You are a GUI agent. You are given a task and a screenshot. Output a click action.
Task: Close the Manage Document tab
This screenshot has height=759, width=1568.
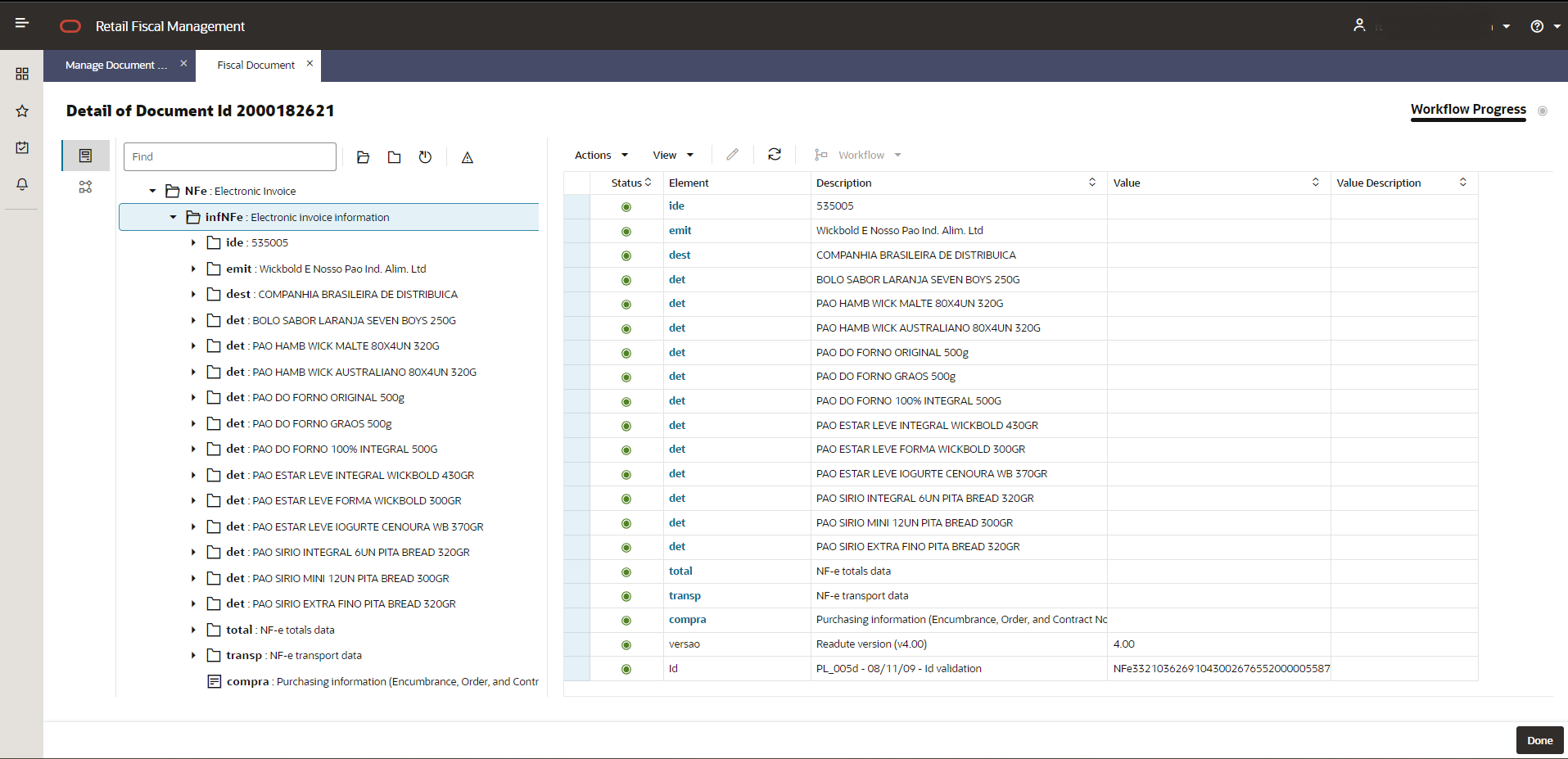tap(183, 63)
